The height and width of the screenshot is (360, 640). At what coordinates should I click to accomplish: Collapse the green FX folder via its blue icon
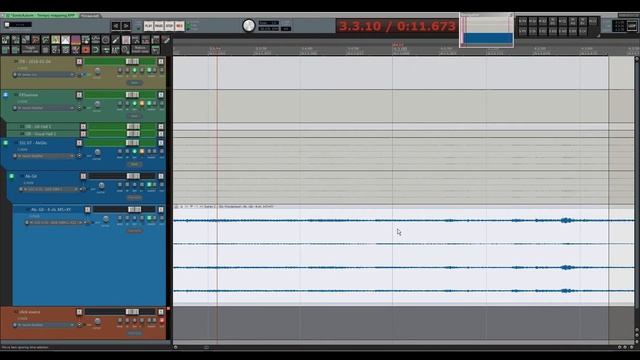[6, 95]
